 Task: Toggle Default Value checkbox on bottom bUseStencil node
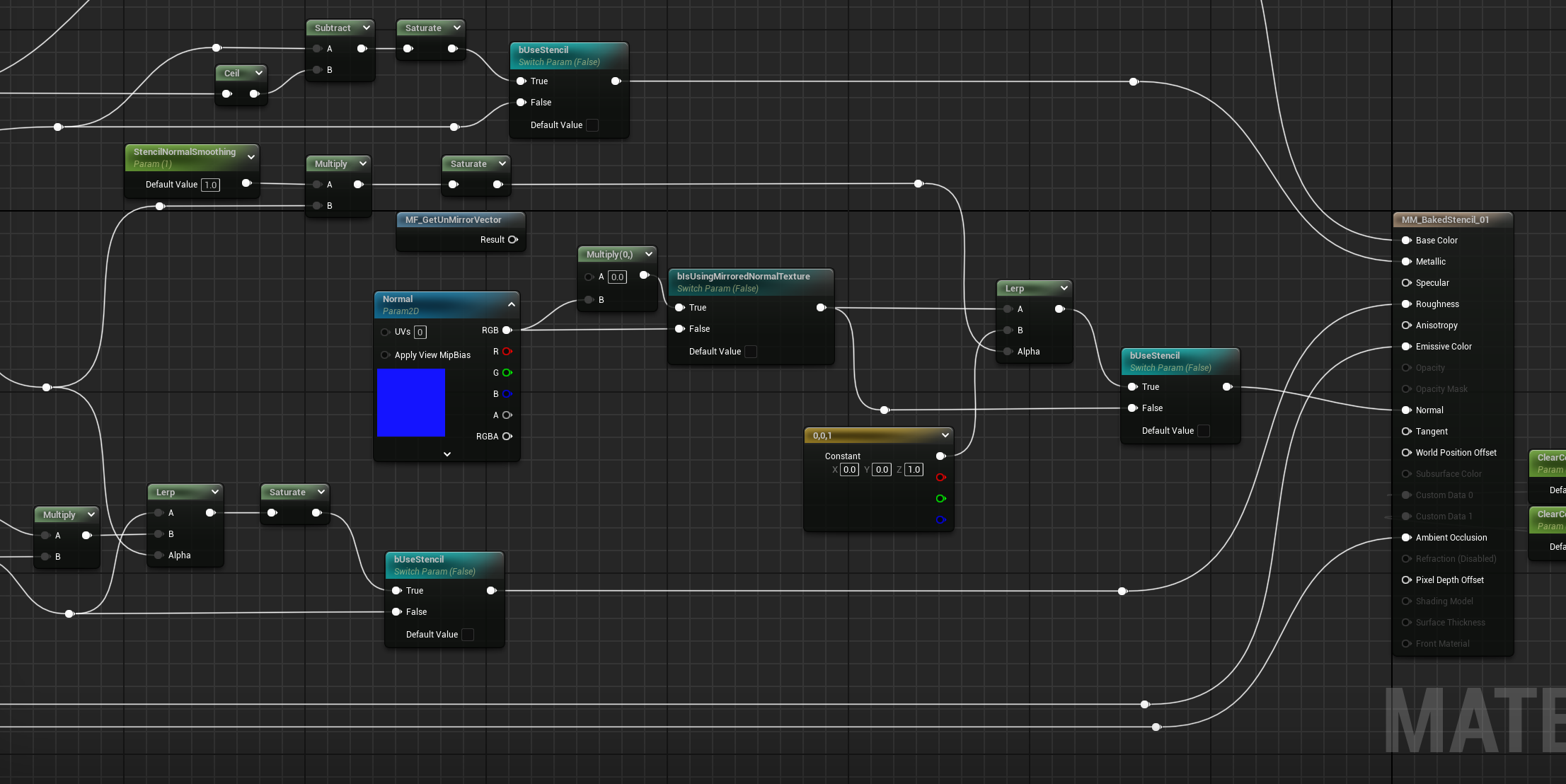(468, 635)
